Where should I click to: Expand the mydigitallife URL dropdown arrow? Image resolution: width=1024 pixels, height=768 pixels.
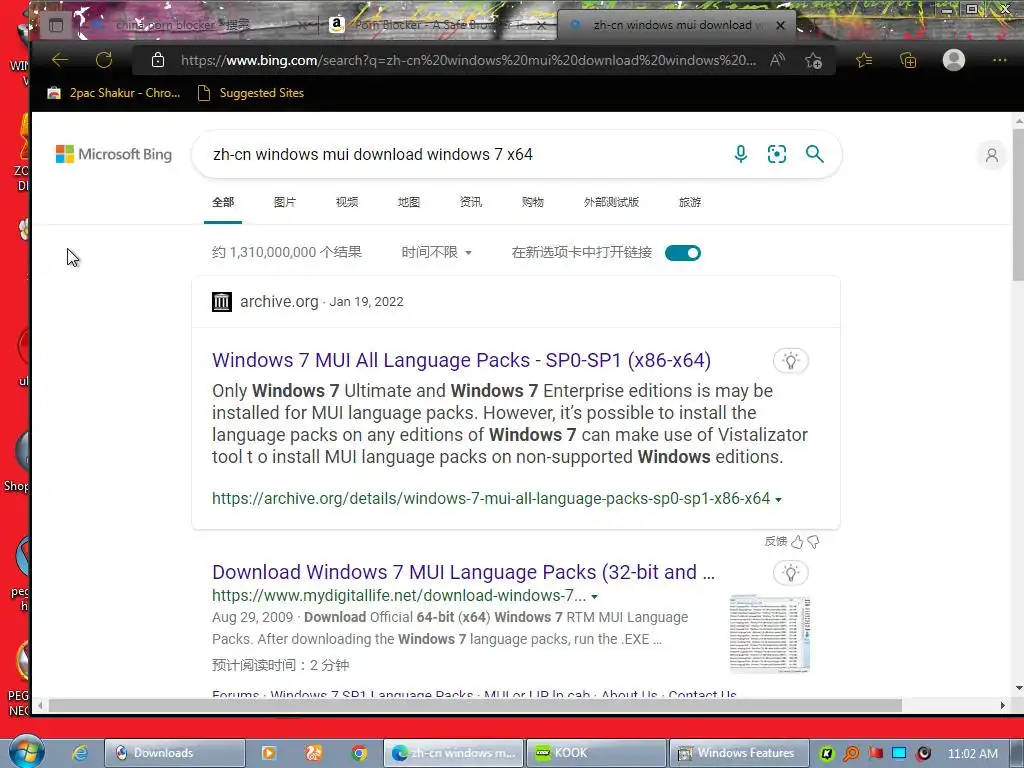point(594,596)
